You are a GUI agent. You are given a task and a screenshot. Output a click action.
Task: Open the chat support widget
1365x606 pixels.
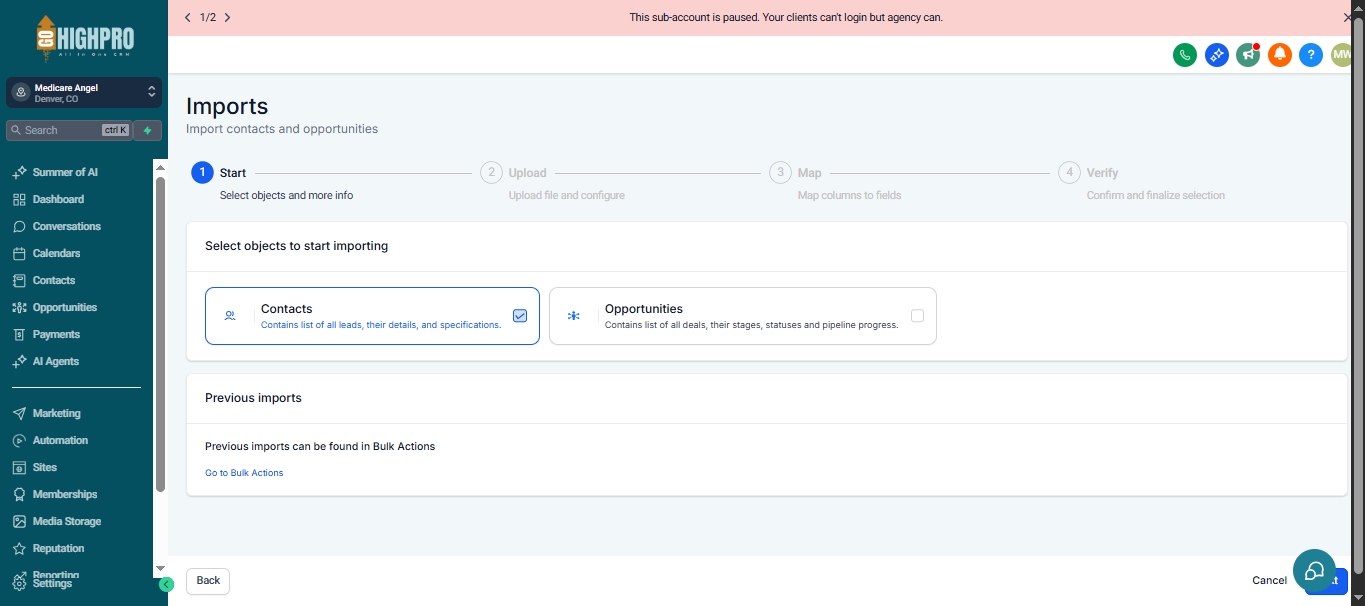click(x=1314, y=571)
